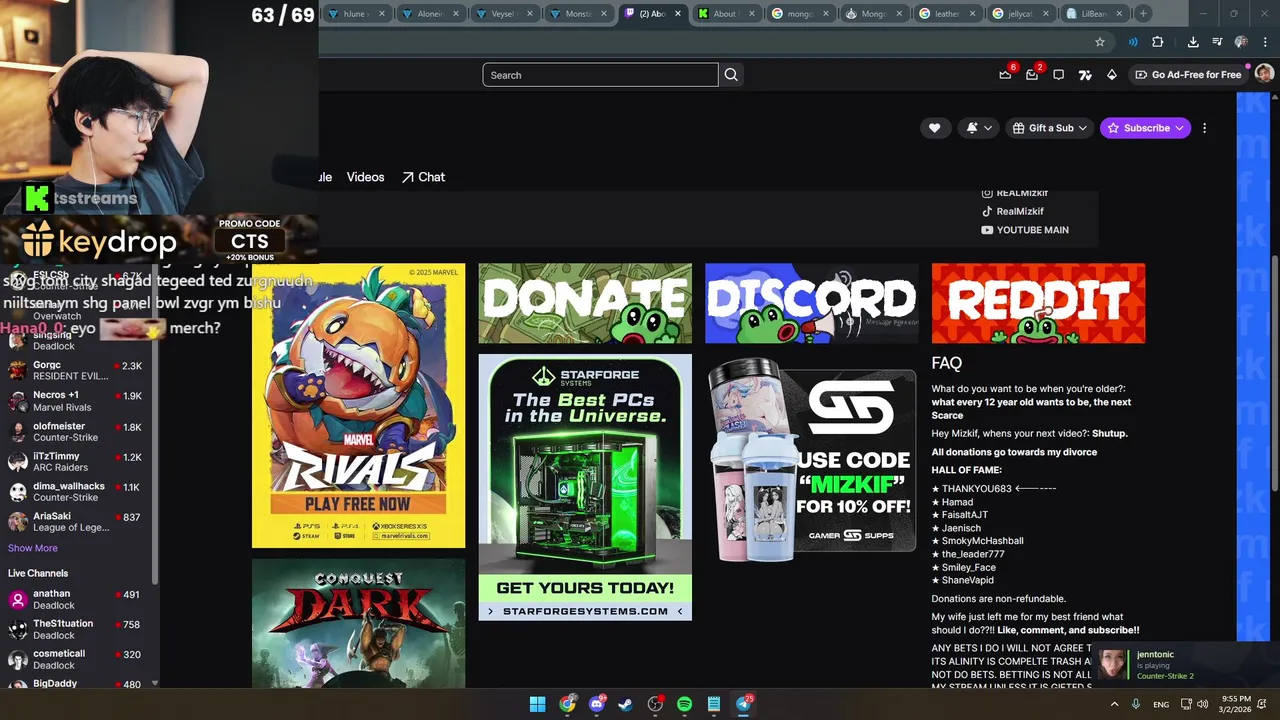Open the browser extensions puzzle icon
This screenshot has height=720, width=1280.
(x=1158, y=42)
